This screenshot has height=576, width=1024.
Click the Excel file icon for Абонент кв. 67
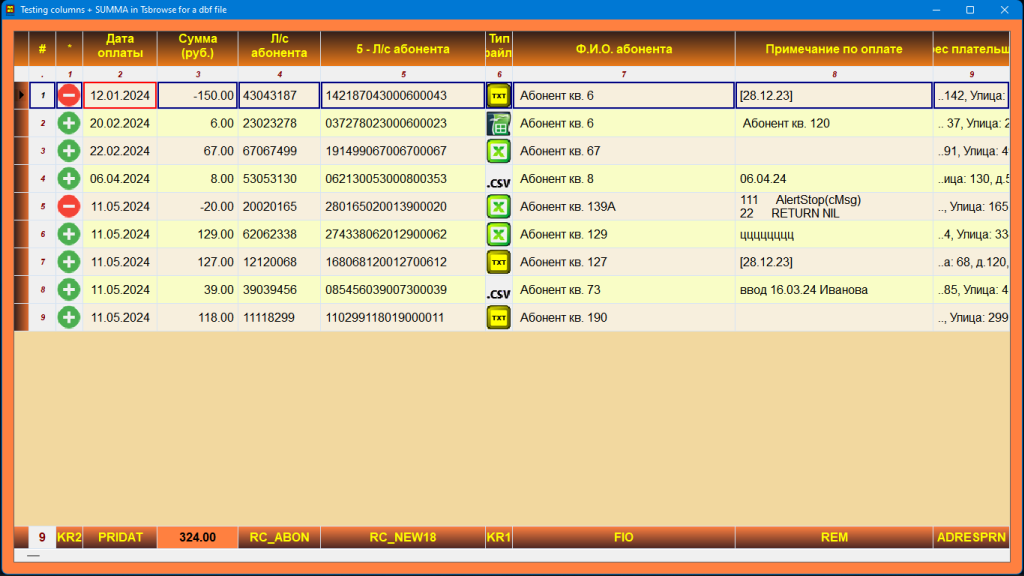point(498,151)
